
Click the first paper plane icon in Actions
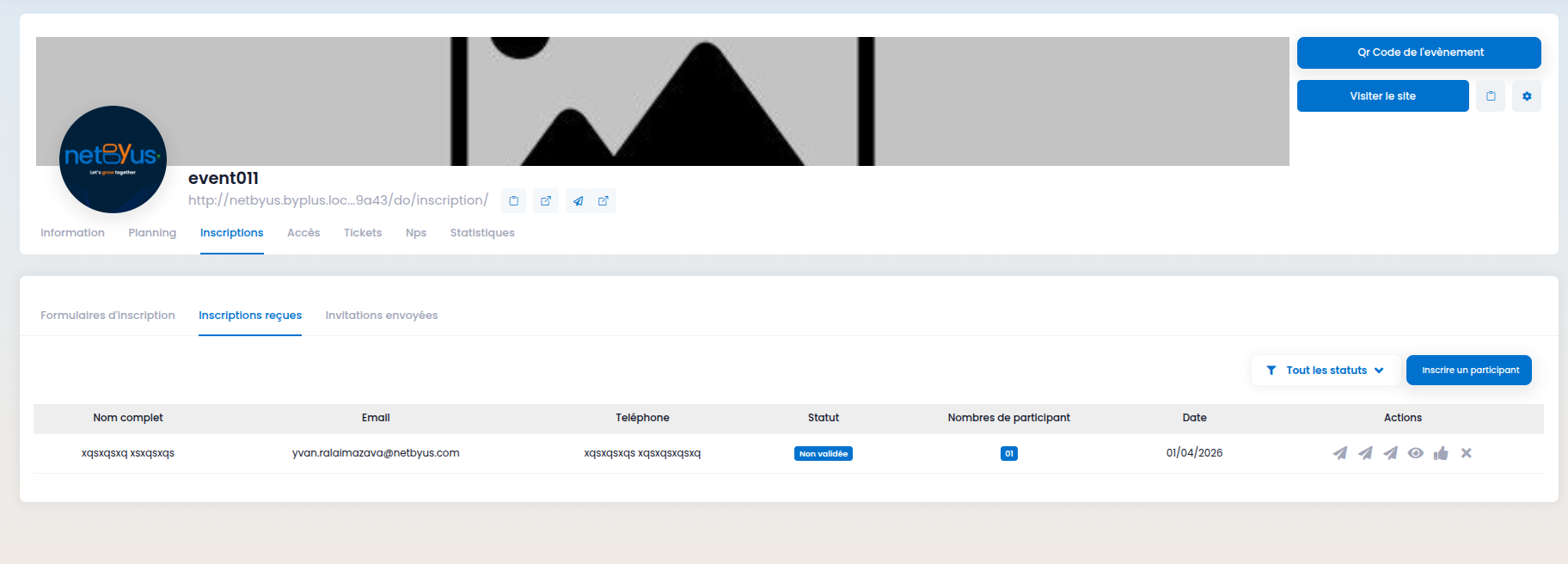(1339, 453)
